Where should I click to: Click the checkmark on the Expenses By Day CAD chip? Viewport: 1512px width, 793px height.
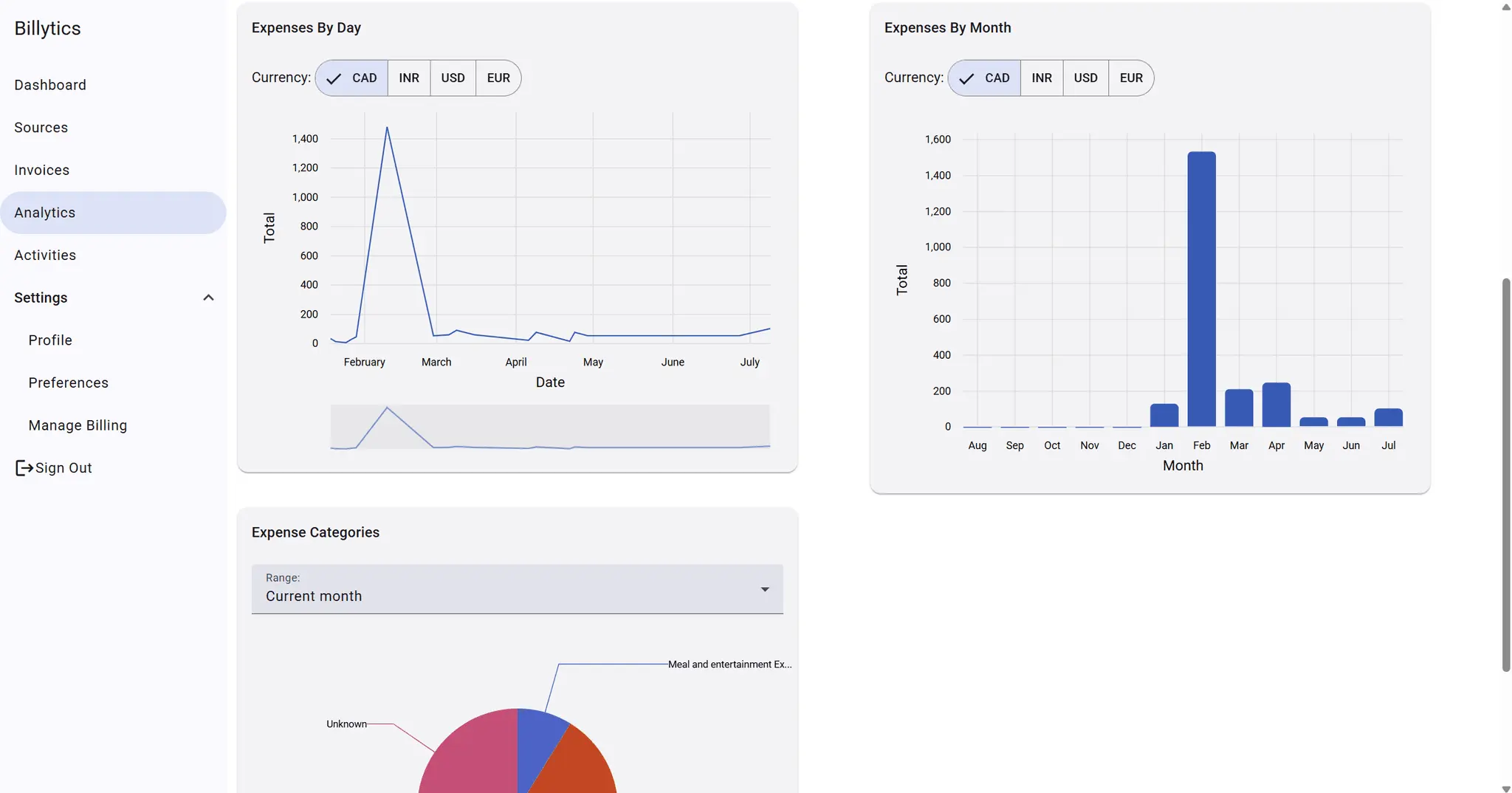(x=334, y=78)
